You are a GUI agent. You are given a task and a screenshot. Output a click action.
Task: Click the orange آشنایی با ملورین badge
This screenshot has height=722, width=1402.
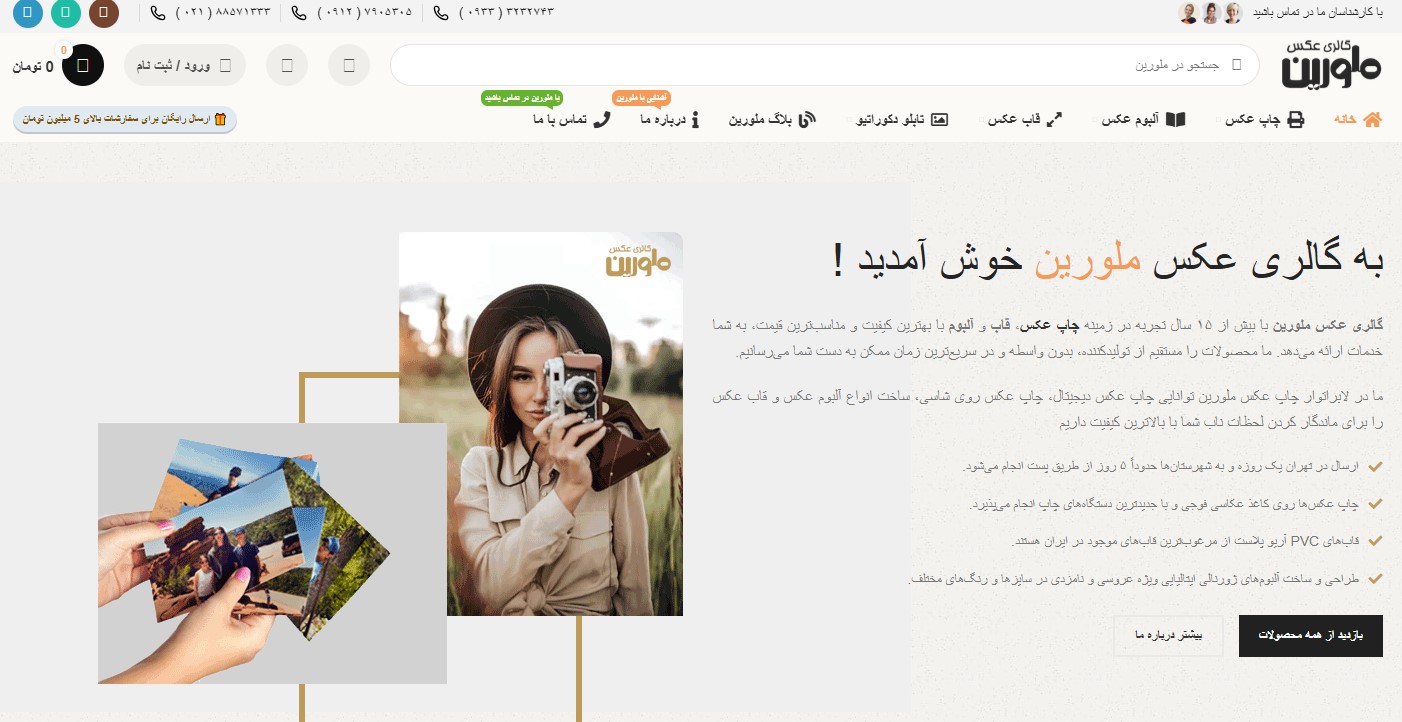(x=641, y=98)
